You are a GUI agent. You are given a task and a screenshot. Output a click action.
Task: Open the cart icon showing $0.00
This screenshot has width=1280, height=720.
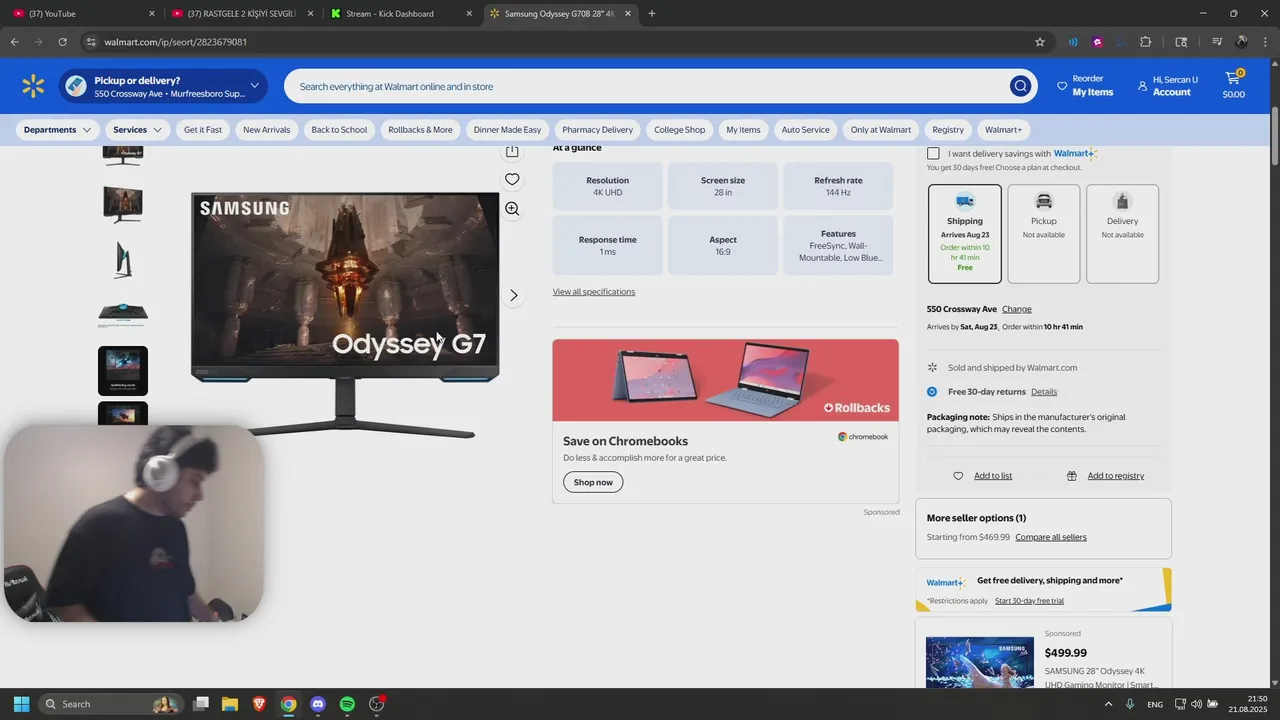click(x=1234, y=85)
